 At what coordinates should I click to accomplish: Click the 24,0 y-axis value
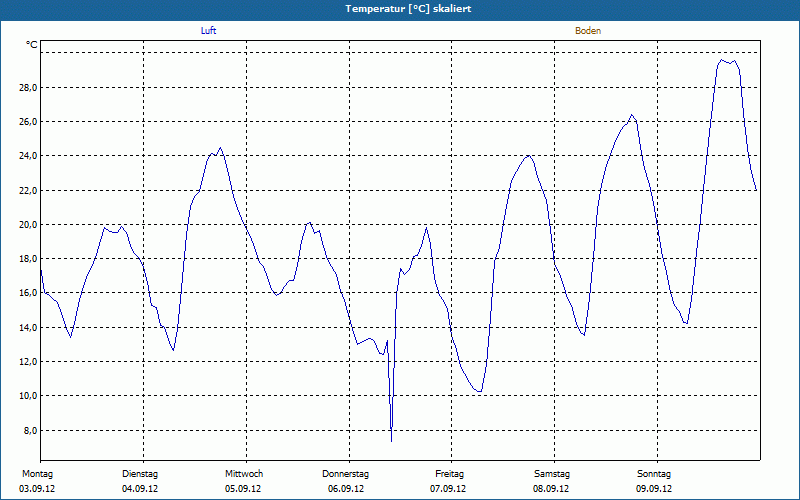(28, 156)
